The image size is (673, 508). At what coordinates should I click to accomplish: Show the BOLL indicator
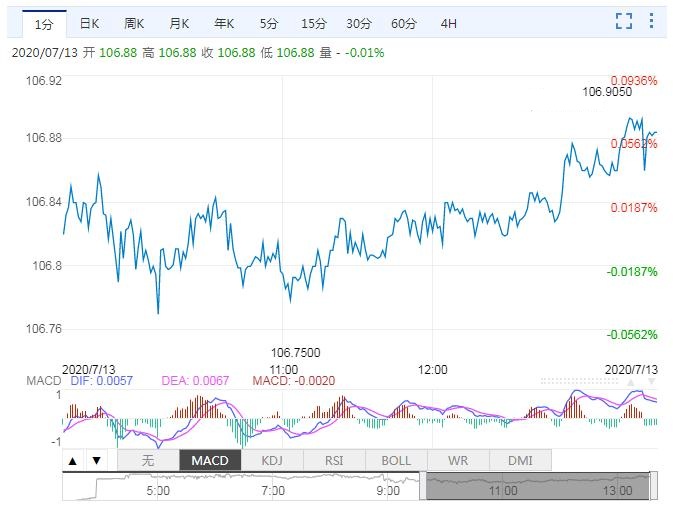(396, 461)
